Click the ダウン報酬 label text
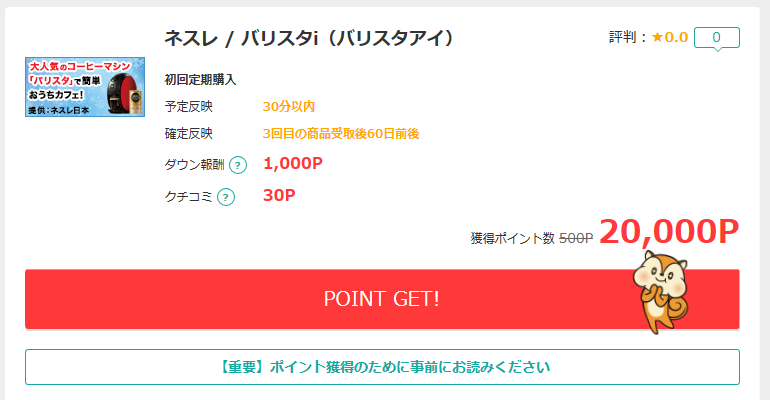This screenshot has width=770, height=400. coord(194,165)
